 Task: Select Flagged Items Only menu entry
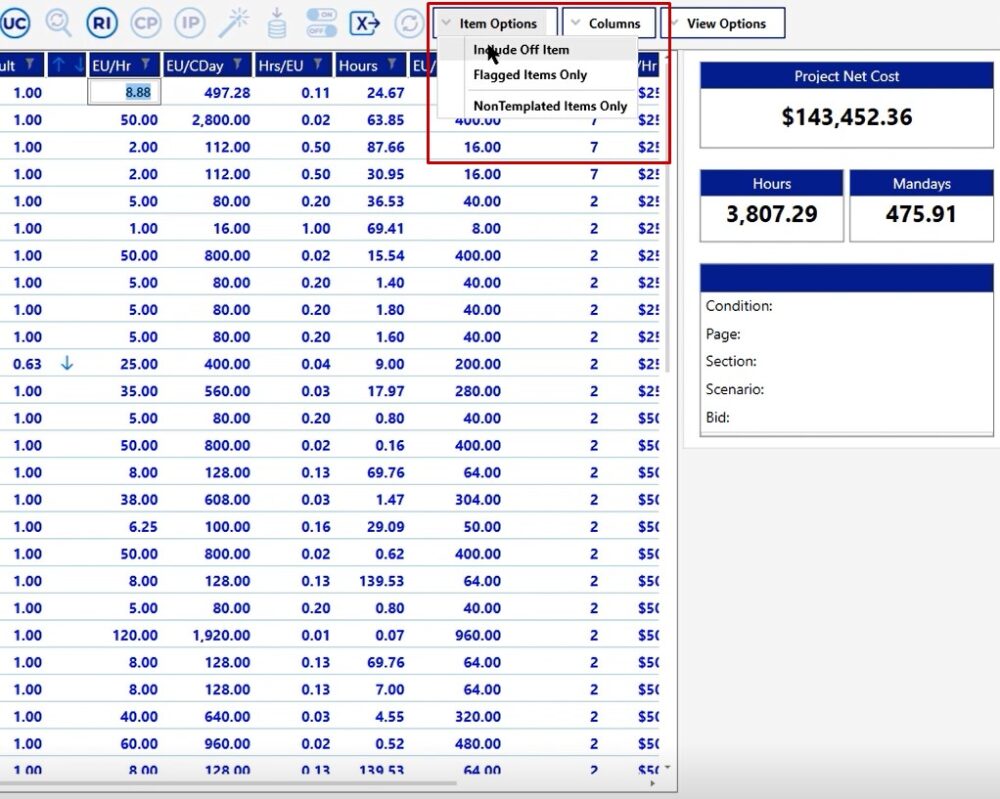click(530, 75)
